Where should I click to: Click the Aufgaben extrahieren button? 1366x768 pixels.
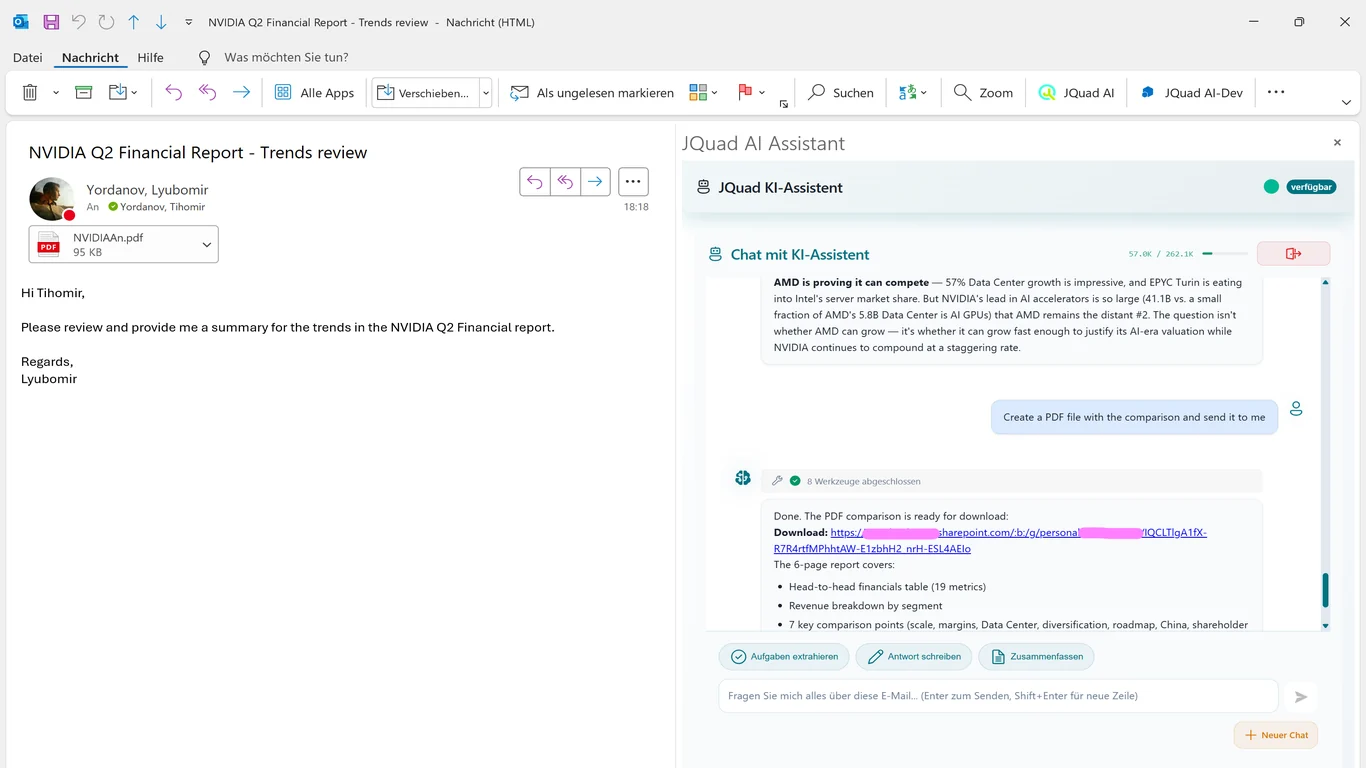(784, 657)
